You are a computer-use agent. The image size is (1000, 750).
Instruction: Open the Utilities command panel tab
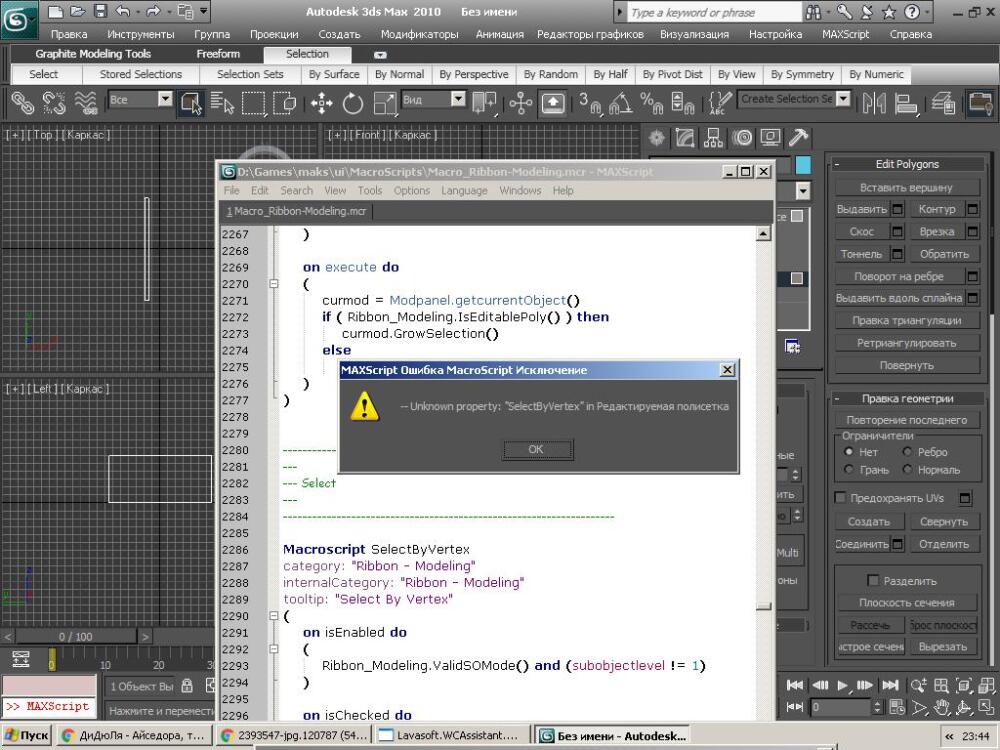coord(798,137)
